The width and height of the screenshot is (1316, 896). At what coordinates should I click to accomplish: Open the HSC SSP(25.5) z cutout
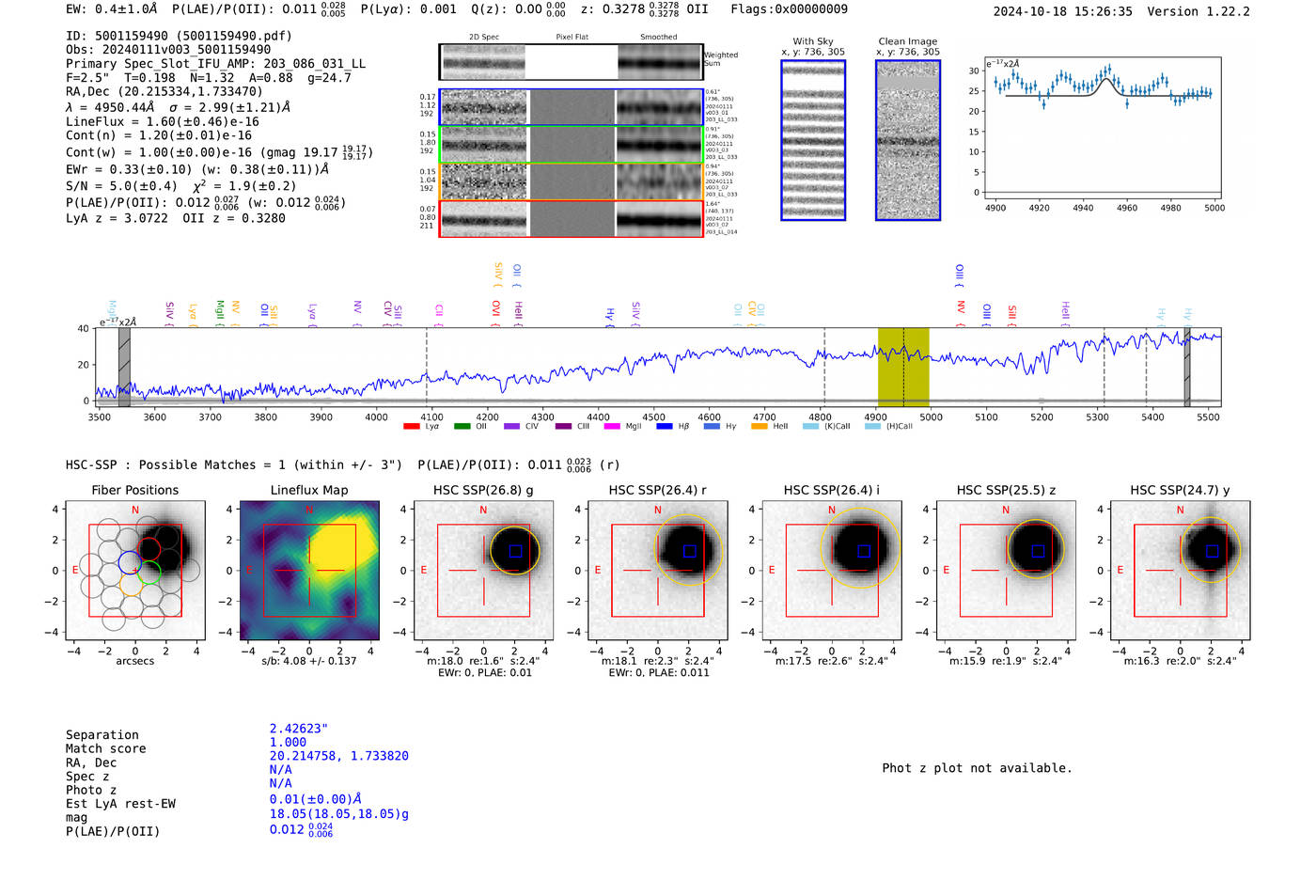pyautogui.click(x=1006, y=571)
